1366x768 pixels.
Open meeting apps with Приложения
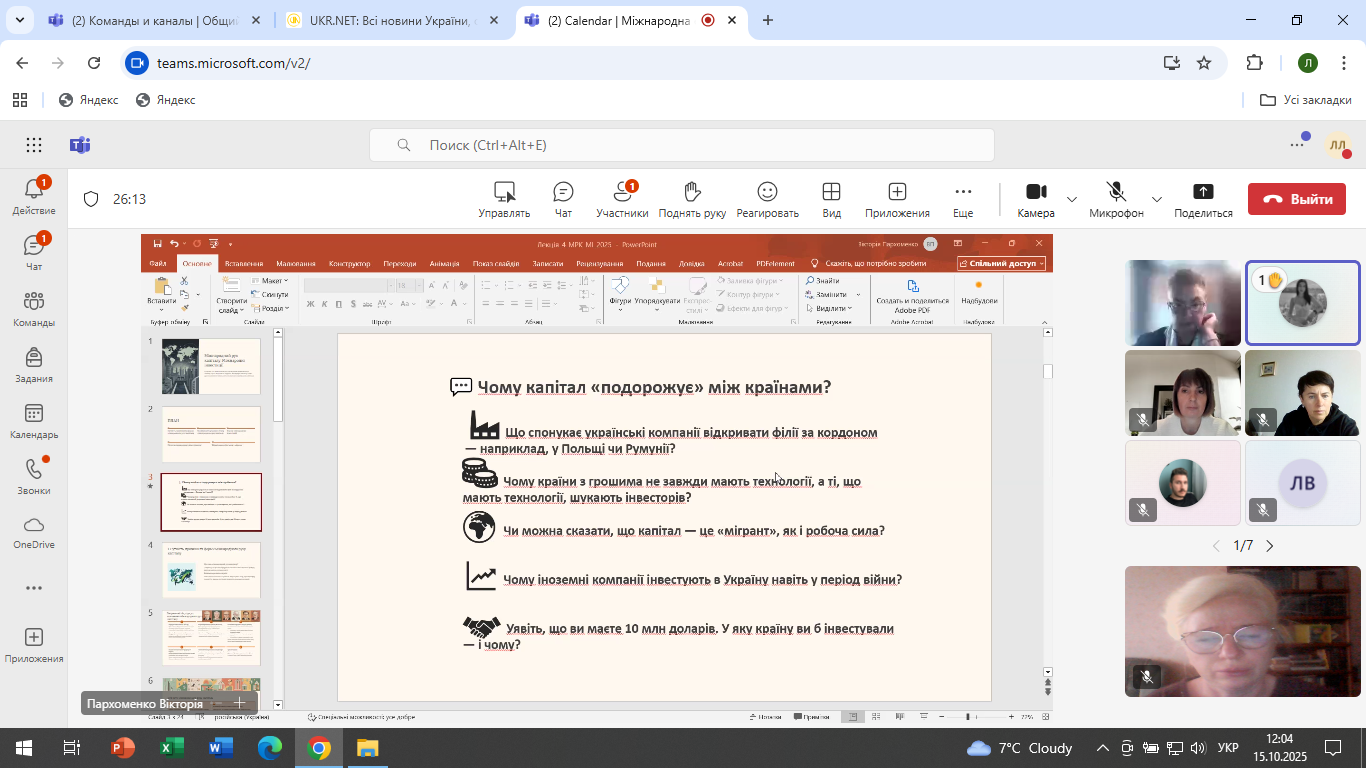(x=897, y=198)
